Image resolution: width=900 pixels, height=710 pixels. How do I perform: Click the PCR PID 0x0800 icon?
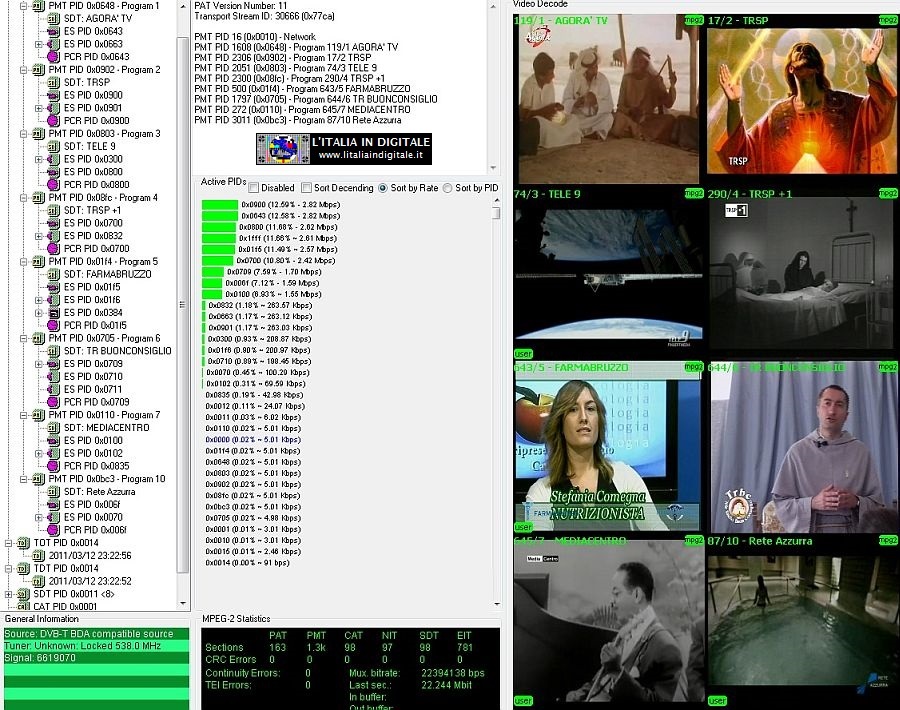53,185
